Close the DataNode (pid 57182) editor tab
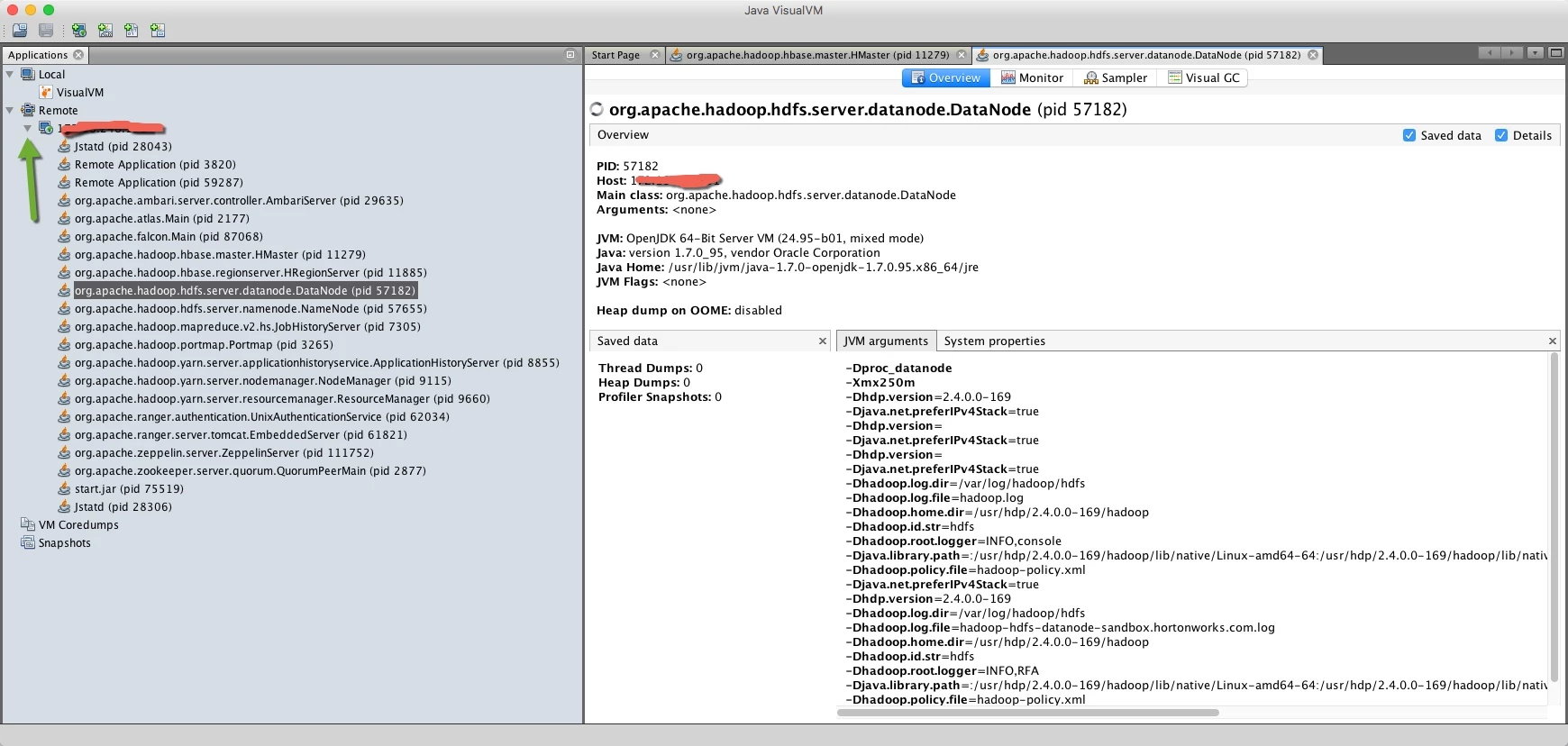This screenshot has height=746, width=1568. tap(1313, 55)
